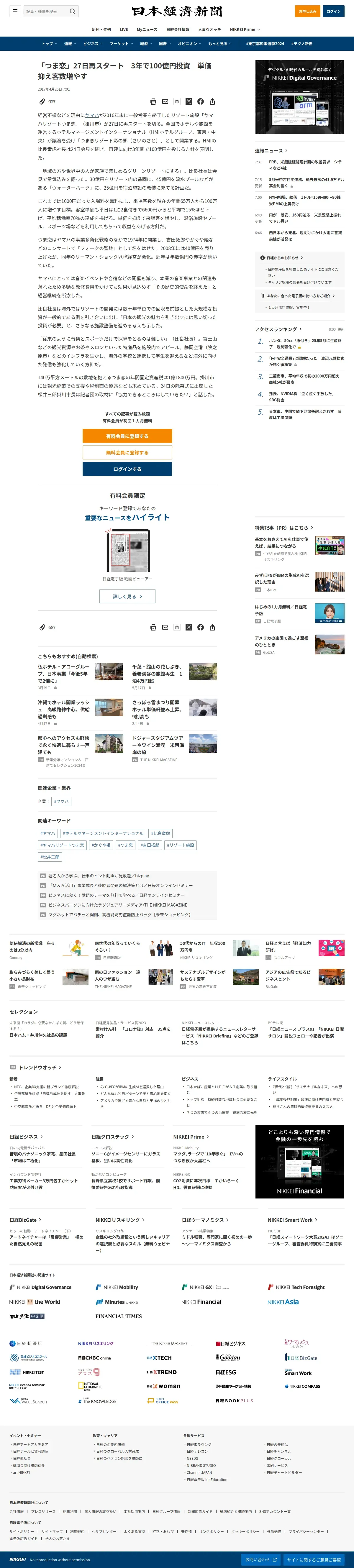Open the 日経 xTECH logo link
The image size is (354, 1568).
click(160, 1358)
